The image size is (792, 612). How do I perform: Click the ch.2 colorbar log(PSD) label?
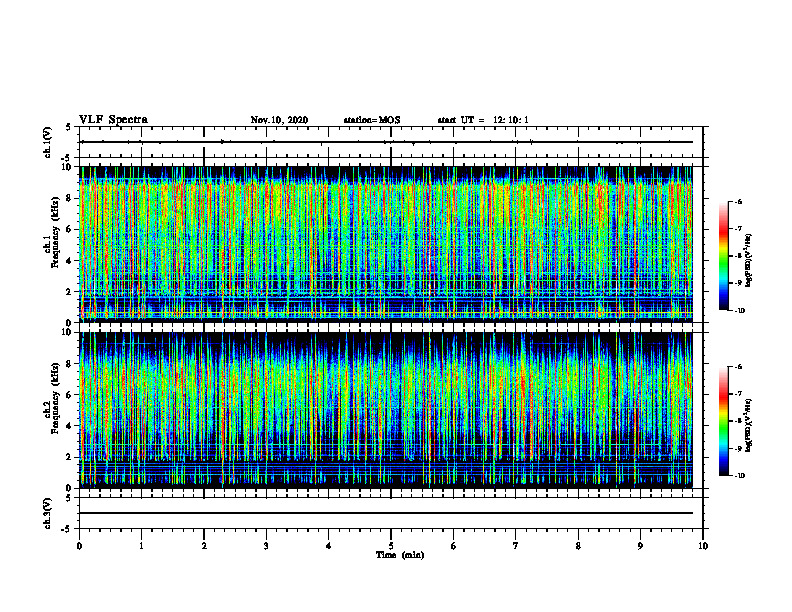pyautogui.click(x=750, y=425)
